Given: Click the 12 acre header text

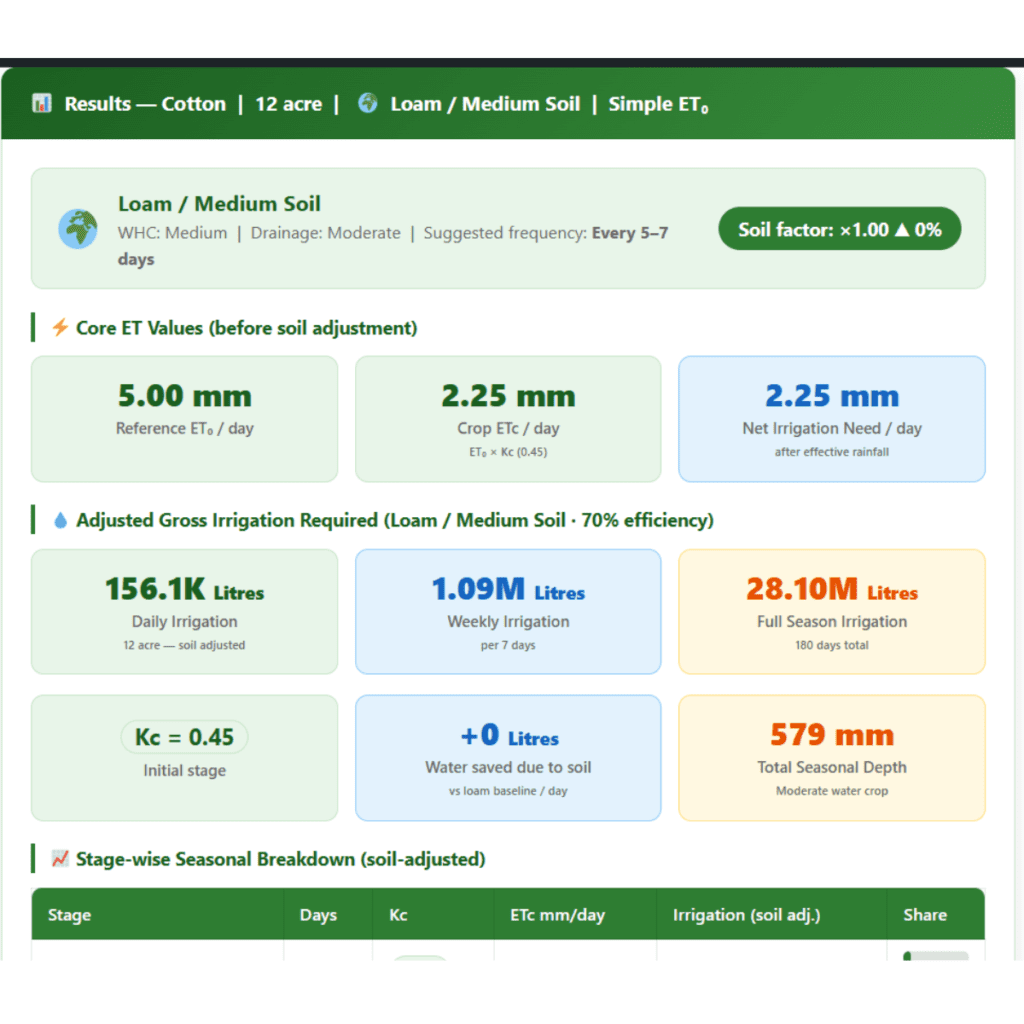Looking at the screenshot, I should click(x=288, y=104).
